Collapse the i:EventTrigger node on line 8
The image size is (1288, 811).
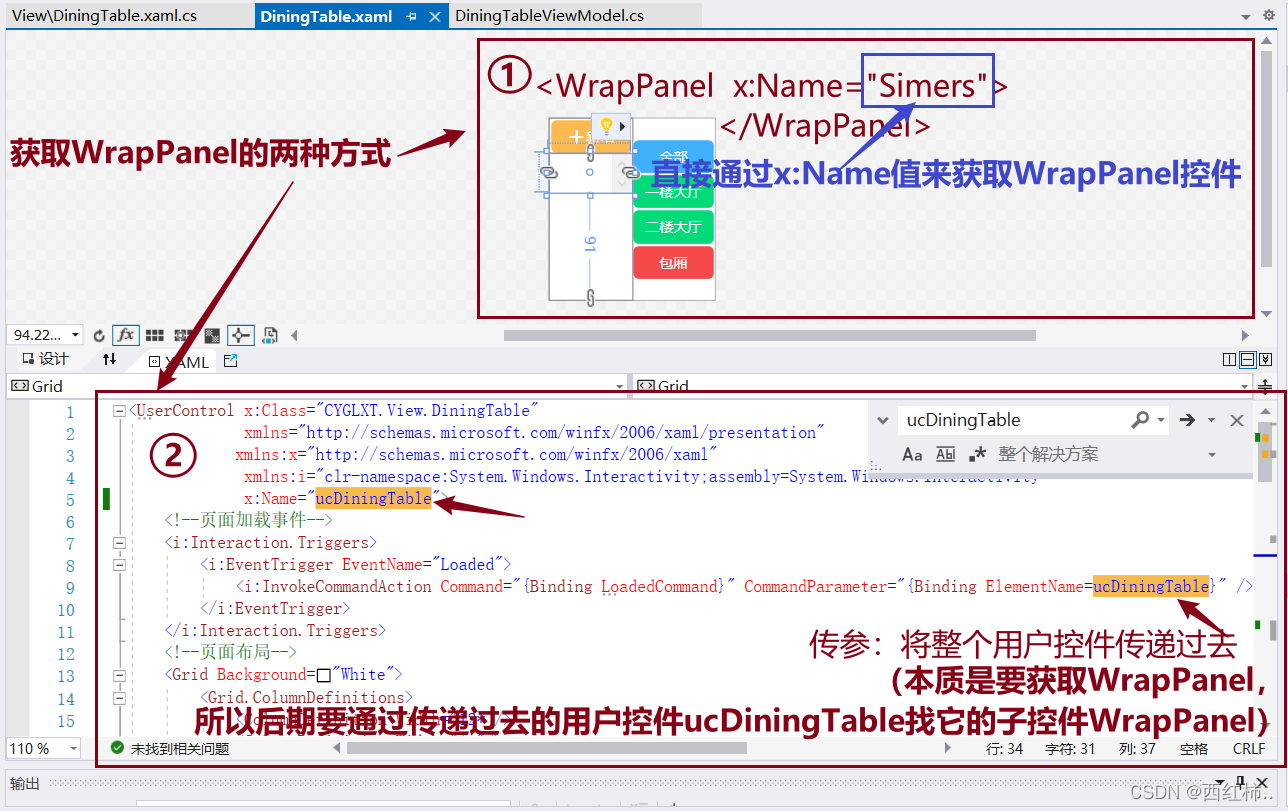[x=120, y=565]
